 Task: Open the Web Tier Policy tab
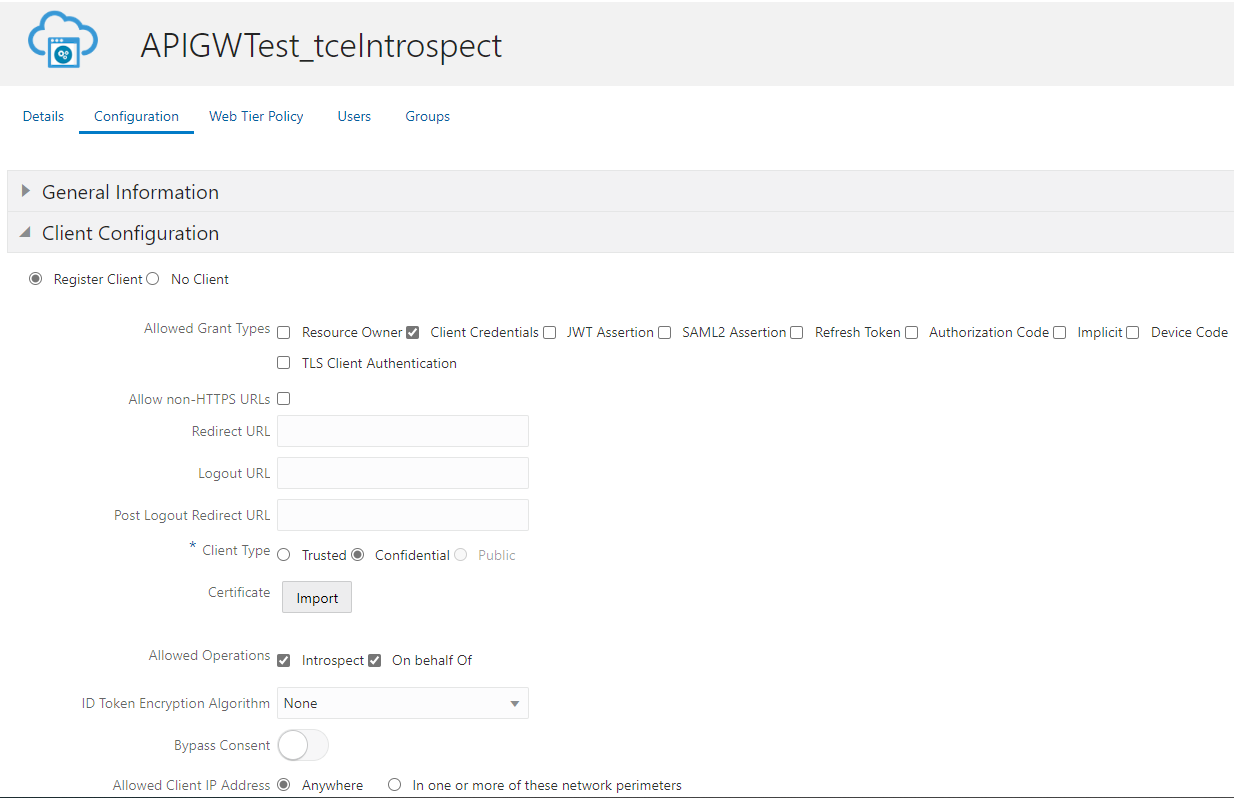click(x=256, y=116)
